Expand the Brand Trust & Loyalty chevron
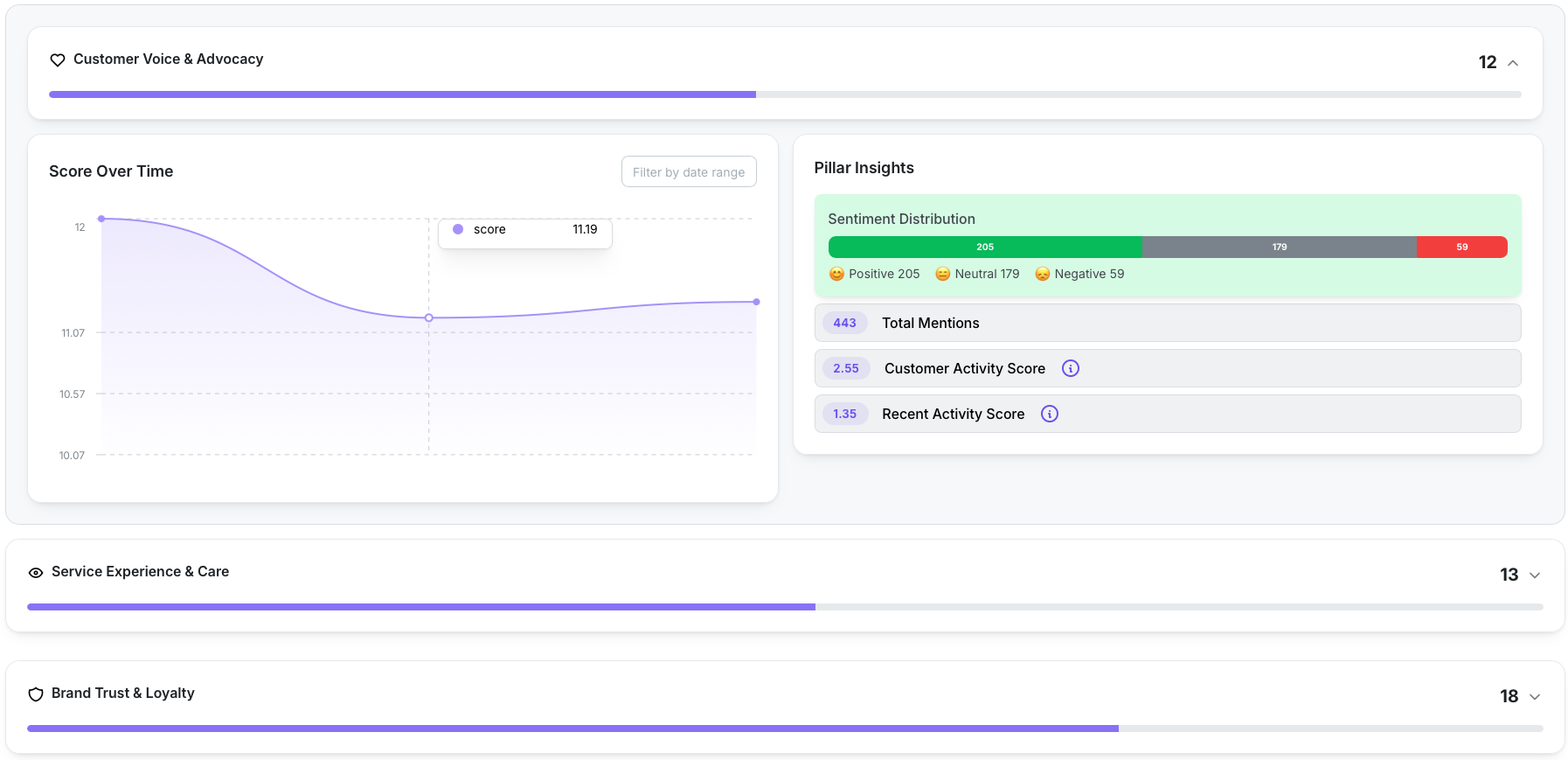This screenshot has width=1568, height=760. 1535,697
